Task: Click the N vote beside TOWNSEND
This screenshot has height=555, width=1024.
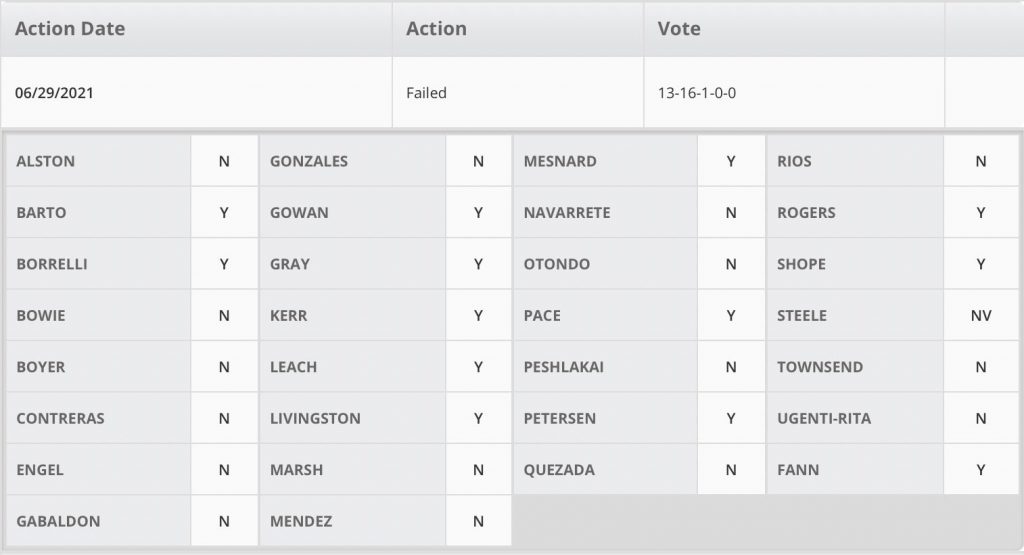Action: [x=980, y=367]
